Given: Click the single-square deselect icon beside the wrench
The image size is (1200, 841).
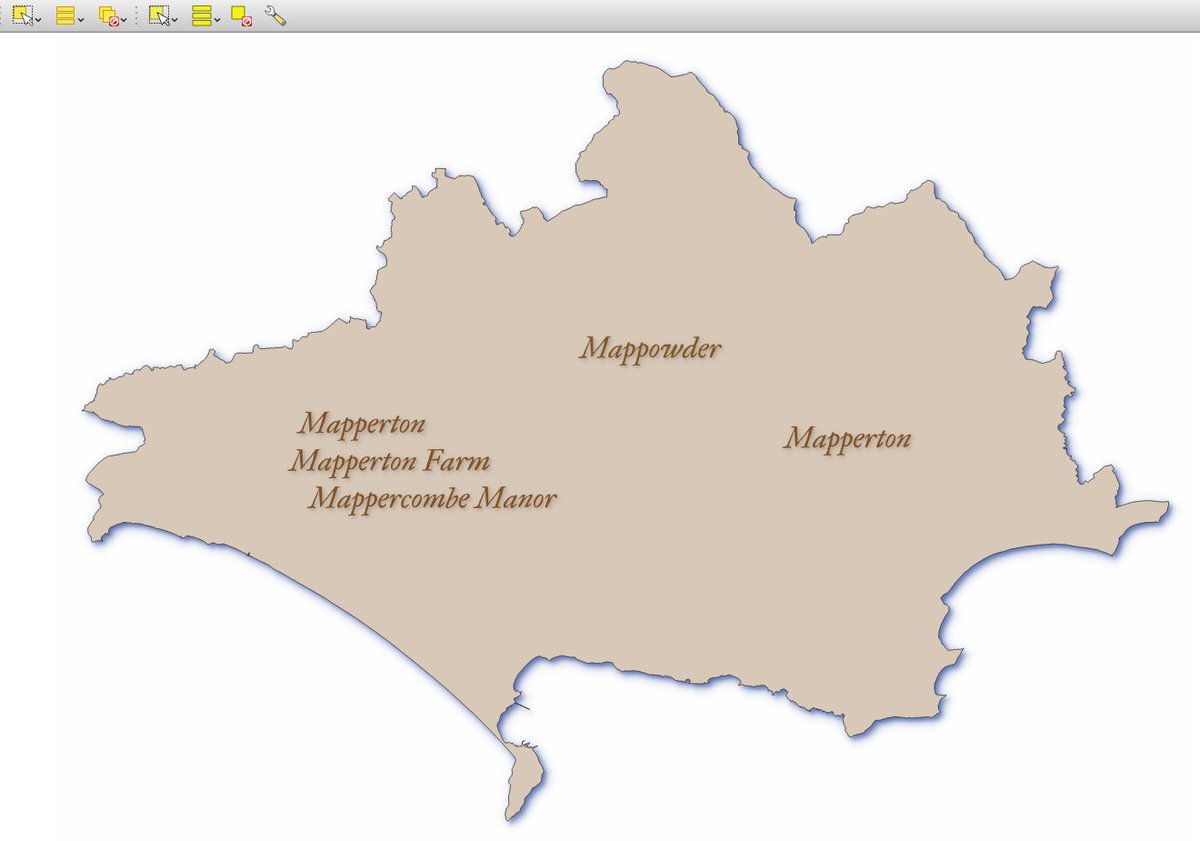Looking at the screenshot, I should (241, 15).
